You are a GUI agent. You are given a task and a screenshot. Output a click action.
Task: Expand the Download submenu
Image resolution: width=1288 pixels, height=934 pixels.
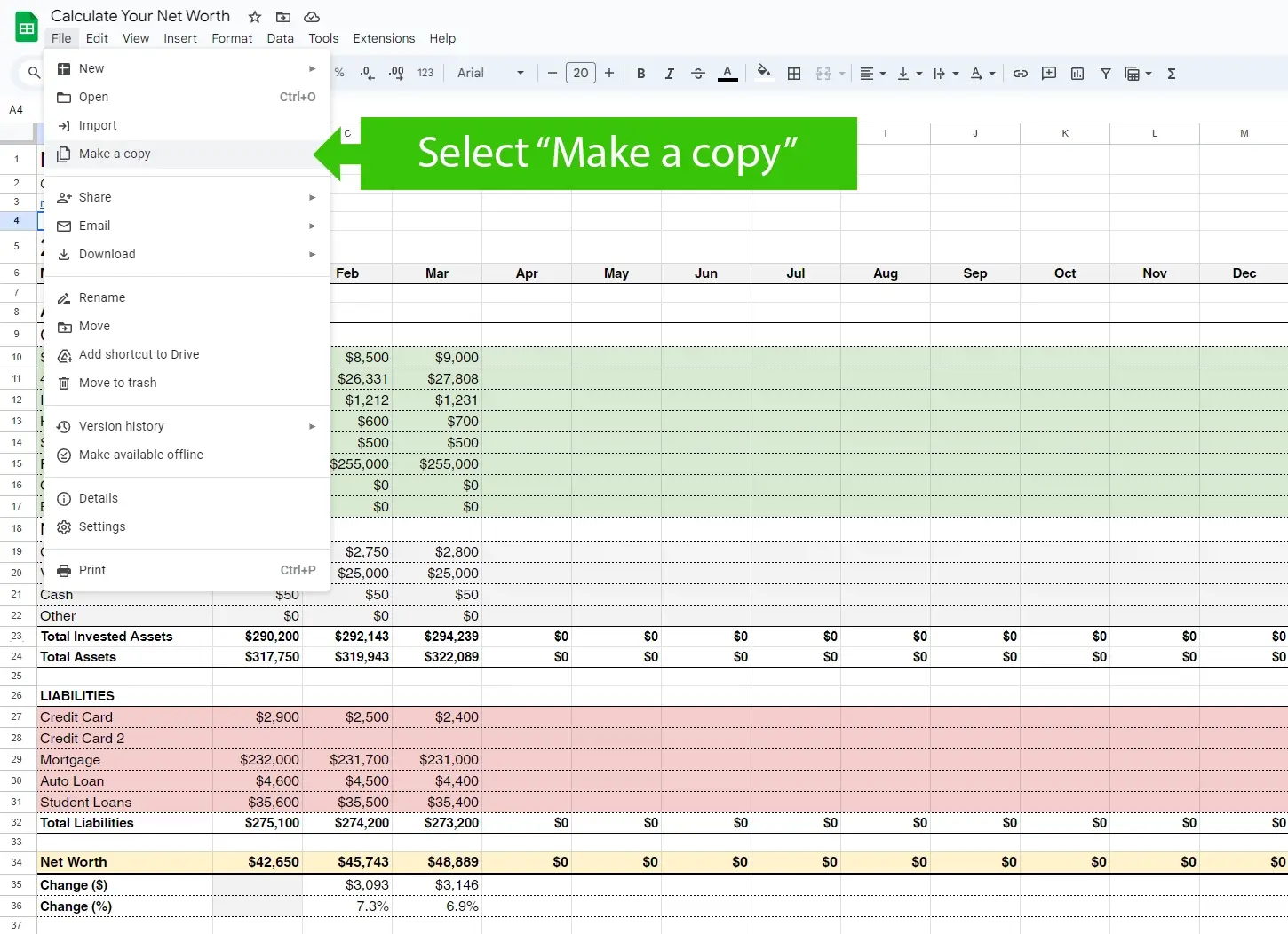coord(187,254)
